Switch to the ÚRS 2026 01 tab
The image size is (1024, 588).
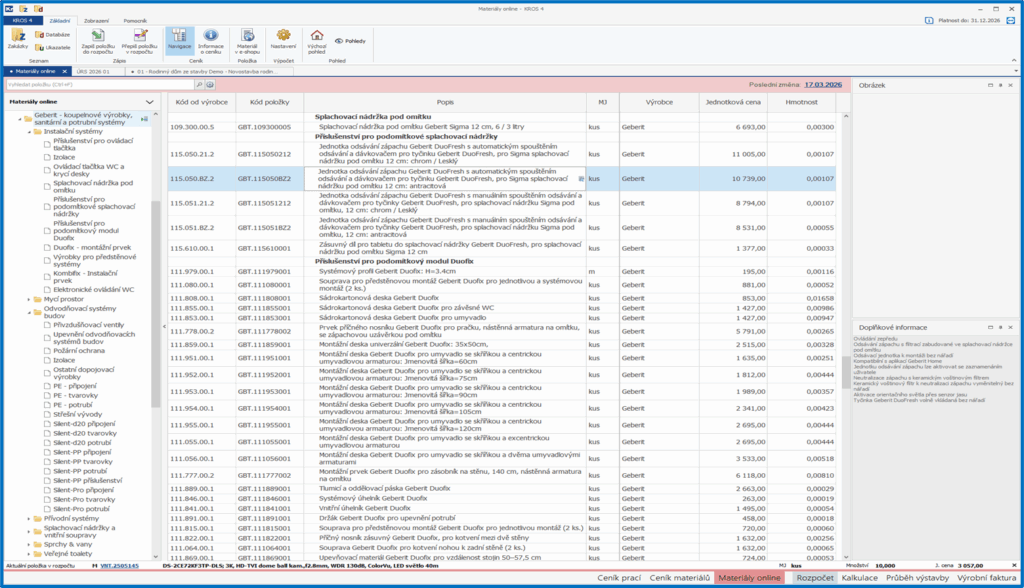[x=93, y=71]
